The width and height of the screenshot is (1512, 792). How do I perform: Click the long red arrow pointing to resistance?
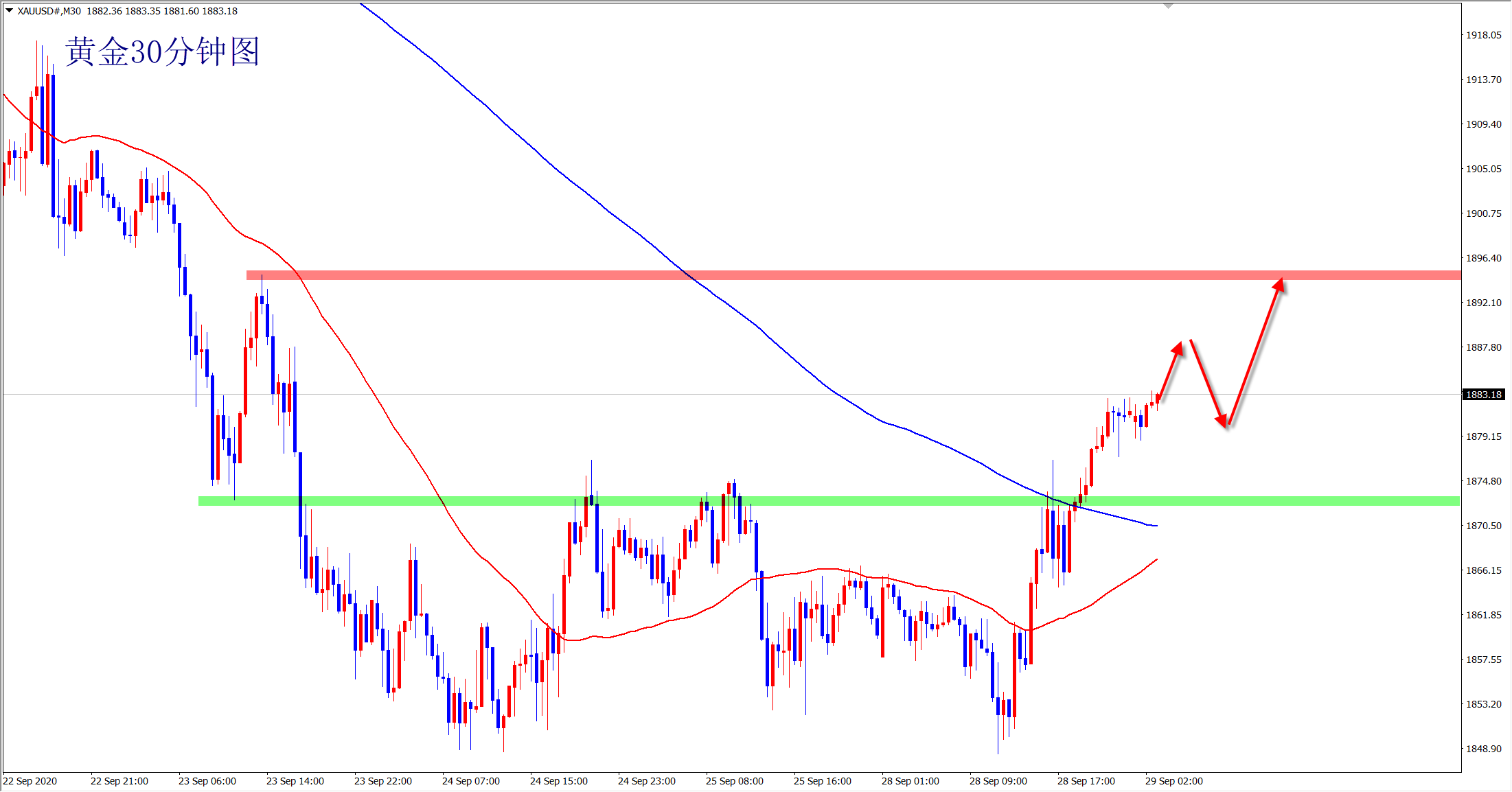pyautogui.click(x=1255, y=352)
